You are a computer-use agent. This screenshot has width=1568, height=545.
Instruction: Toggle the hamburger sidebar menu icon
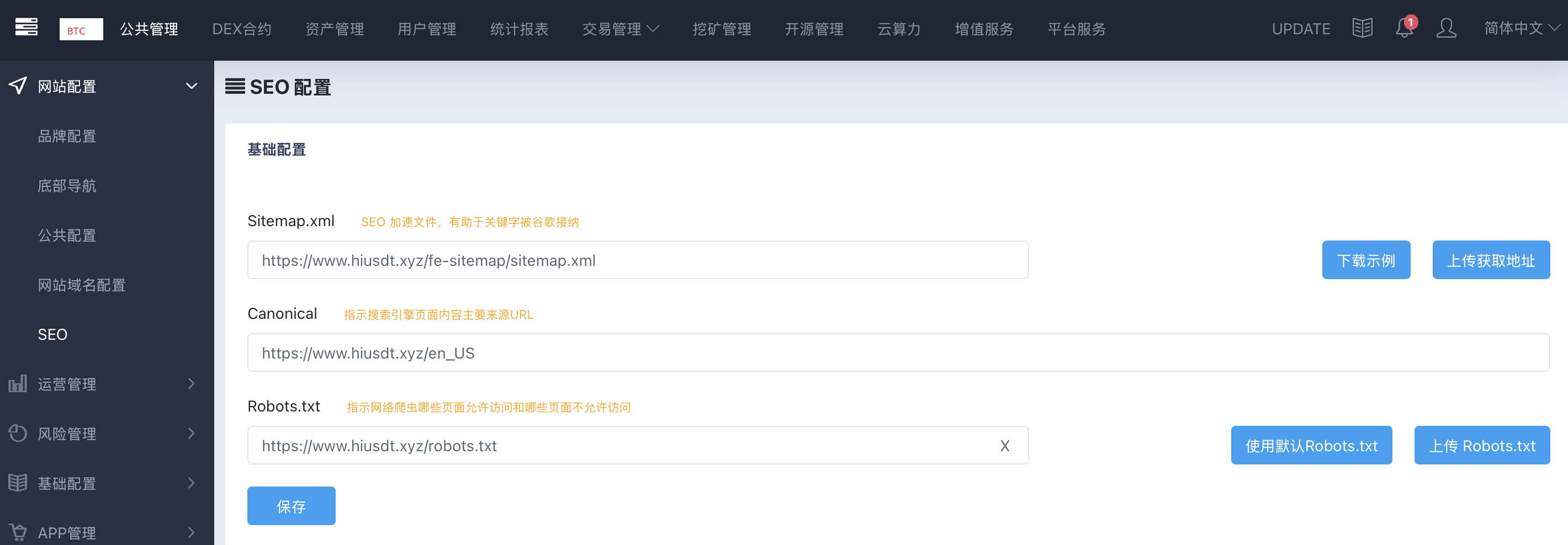tap(26, 28)
